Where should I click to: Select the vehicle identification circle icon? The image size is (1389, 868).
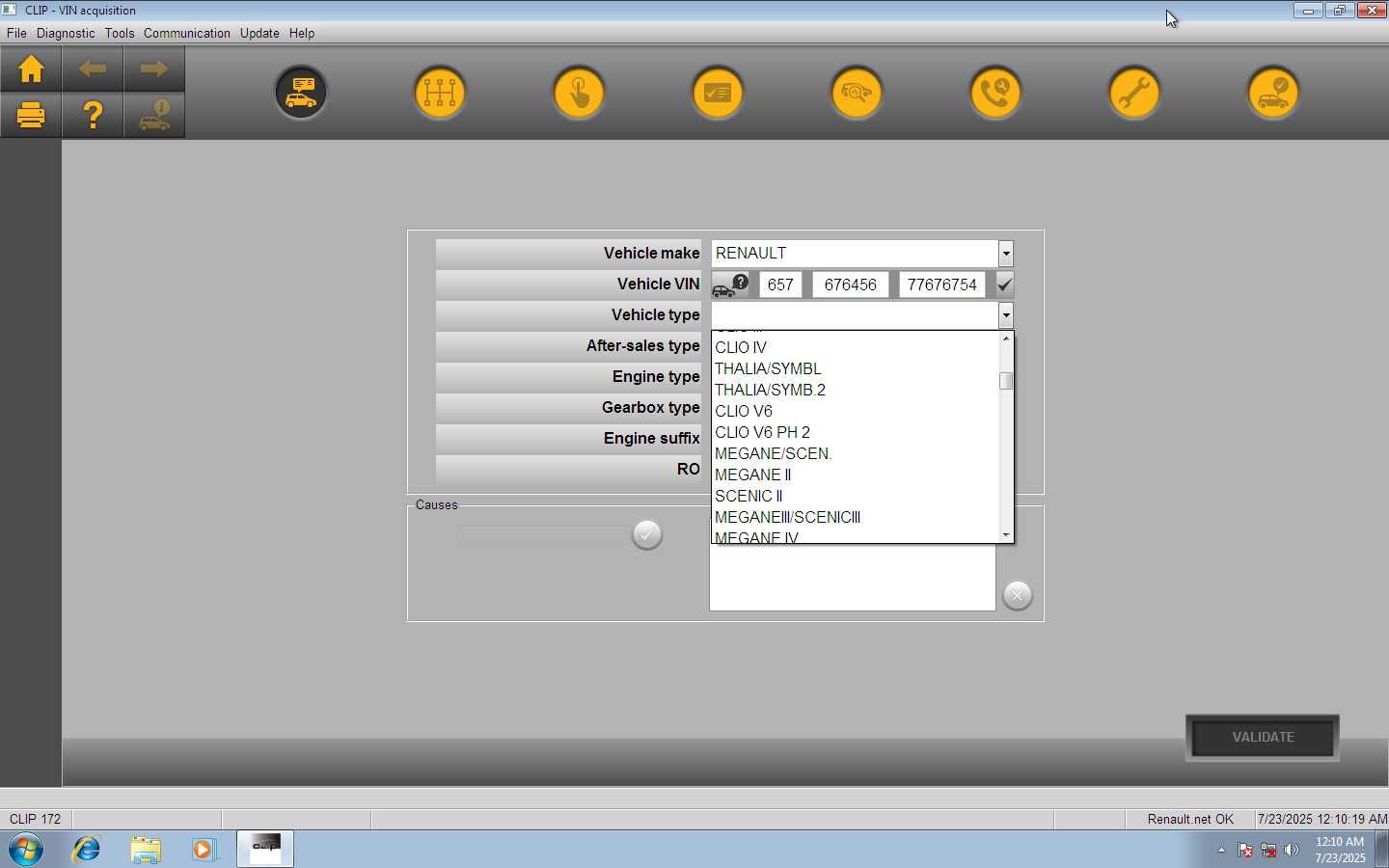coord(301,93)
